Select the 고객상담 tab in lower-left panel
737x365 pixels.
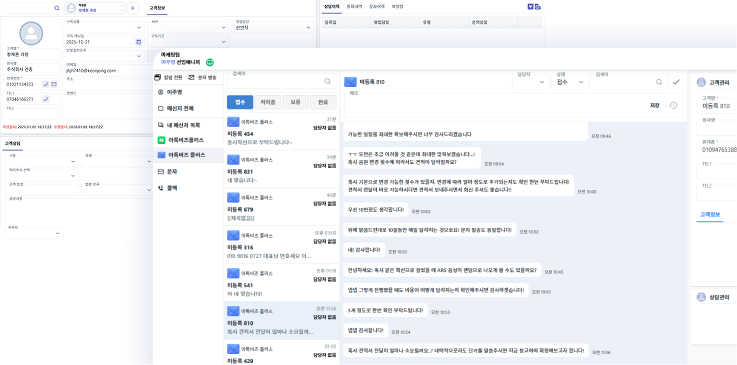13,143
